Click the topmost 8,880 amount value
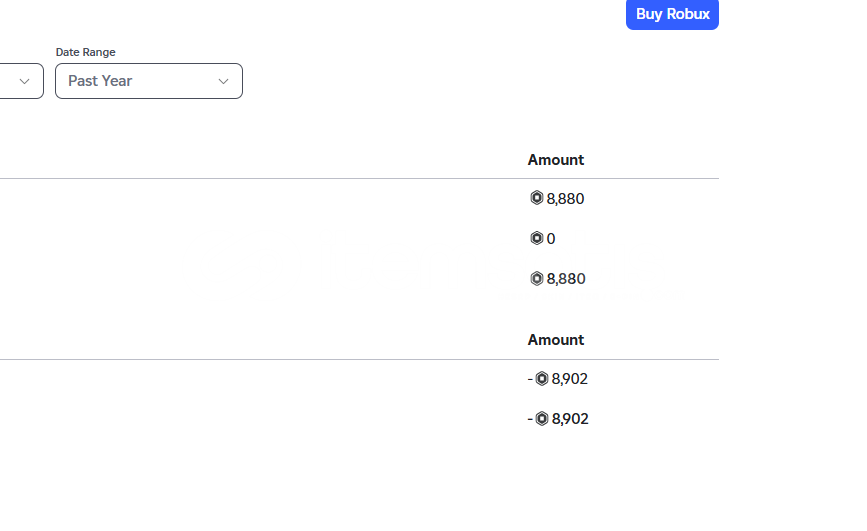This screenshot has height=531, width=867. point(565,199)
